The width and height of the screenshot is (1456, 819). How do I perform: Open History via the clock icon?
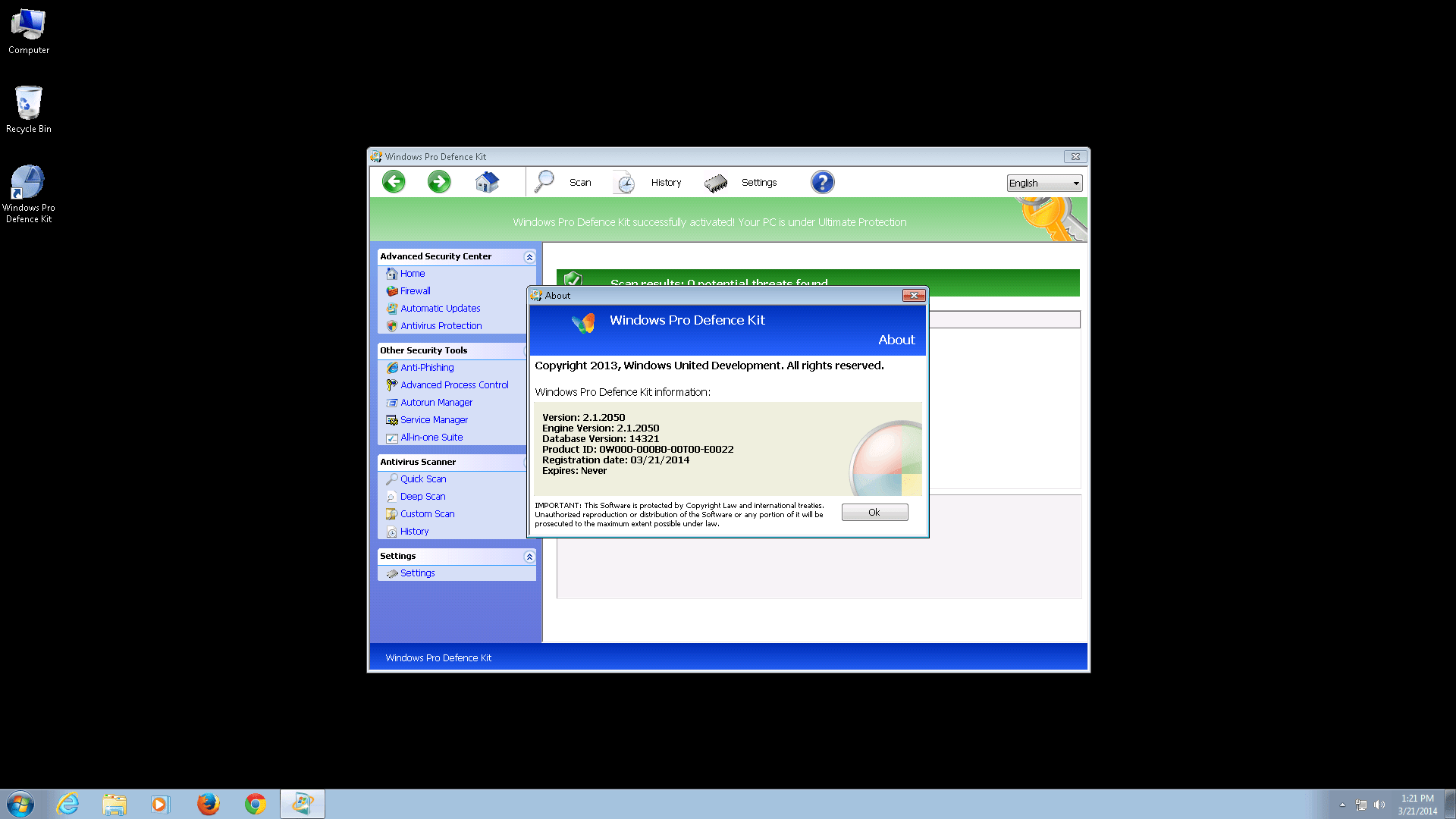point(625,183)
